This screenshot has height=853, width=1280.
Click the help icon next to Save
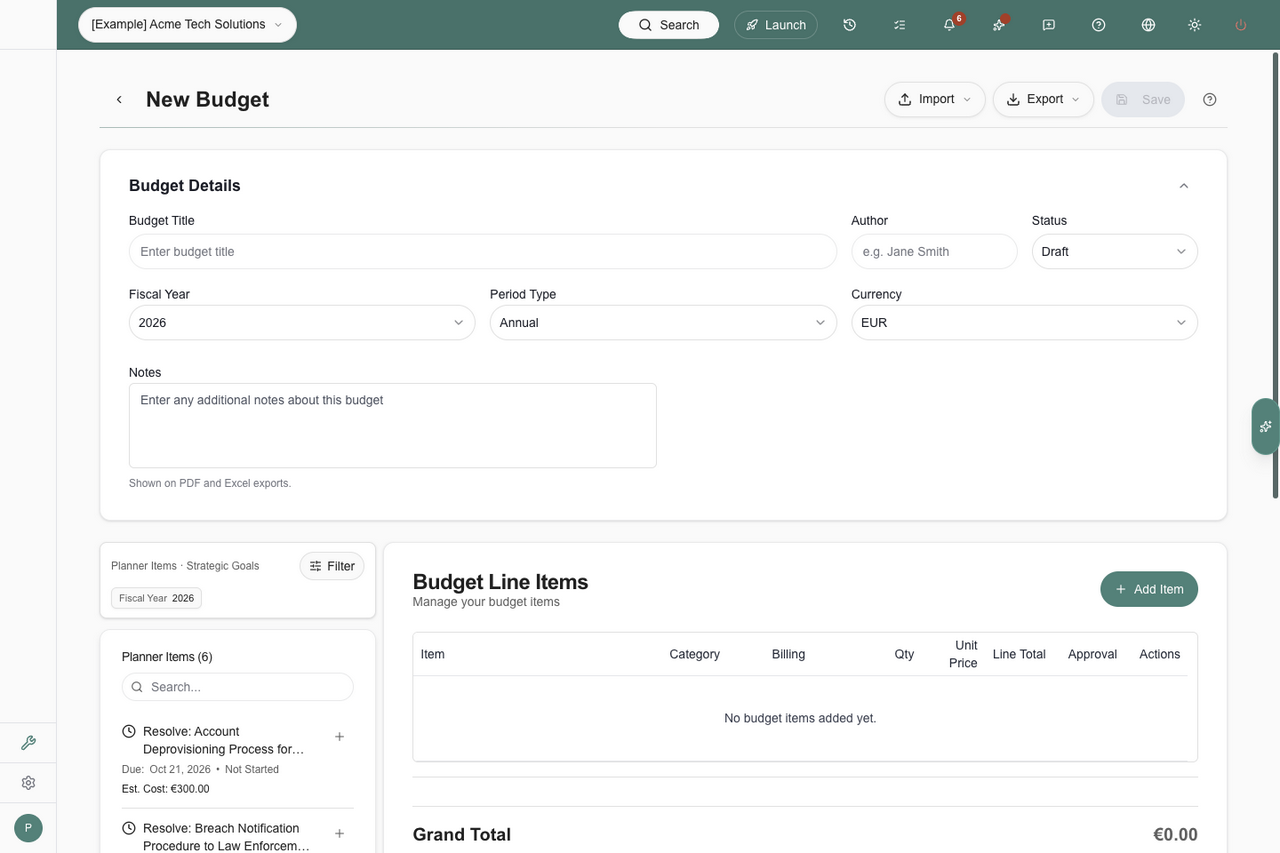[1210, 100]
